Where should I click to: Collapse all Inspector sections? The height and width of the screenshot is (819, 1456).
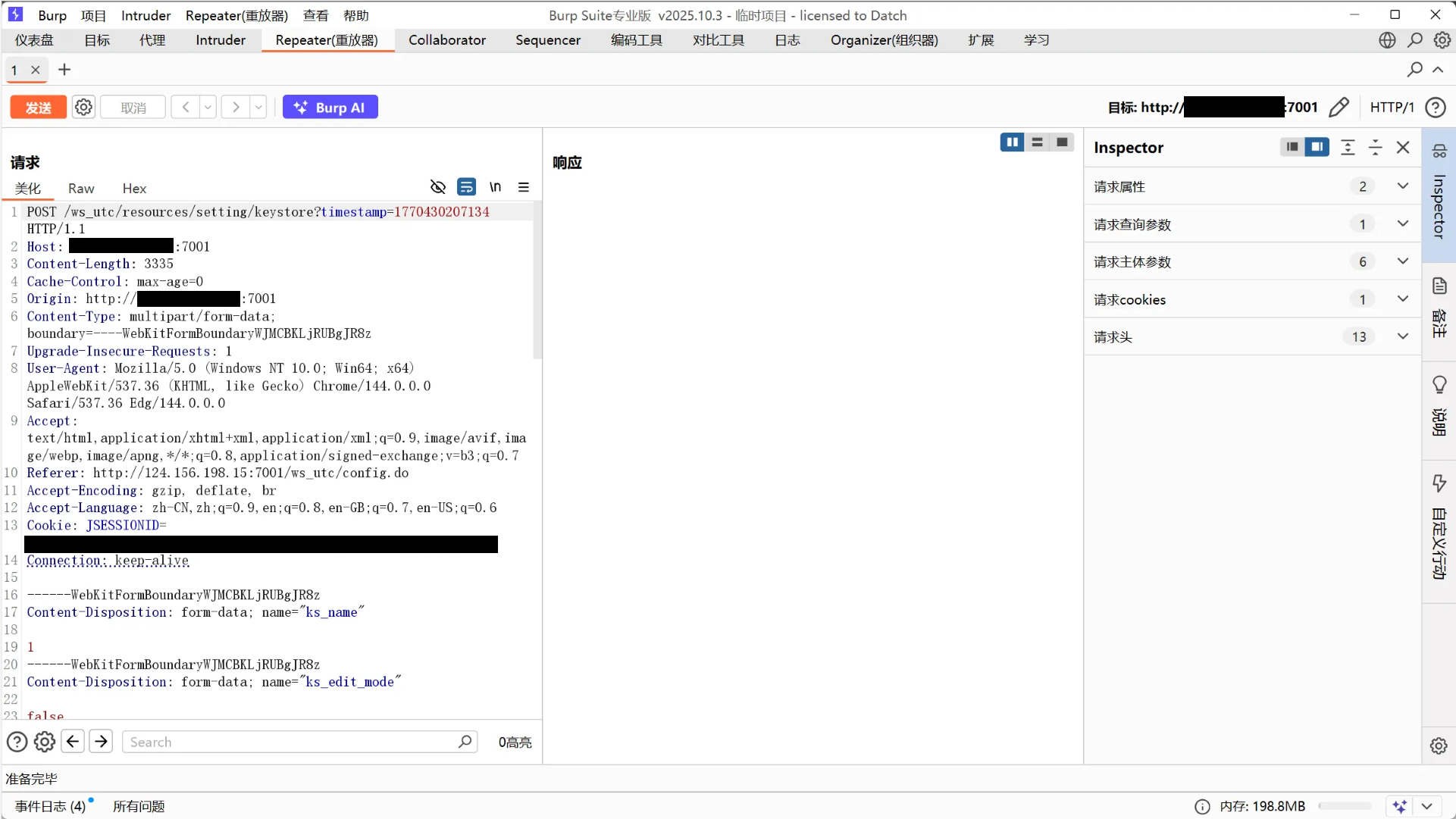click(1376, 147)
